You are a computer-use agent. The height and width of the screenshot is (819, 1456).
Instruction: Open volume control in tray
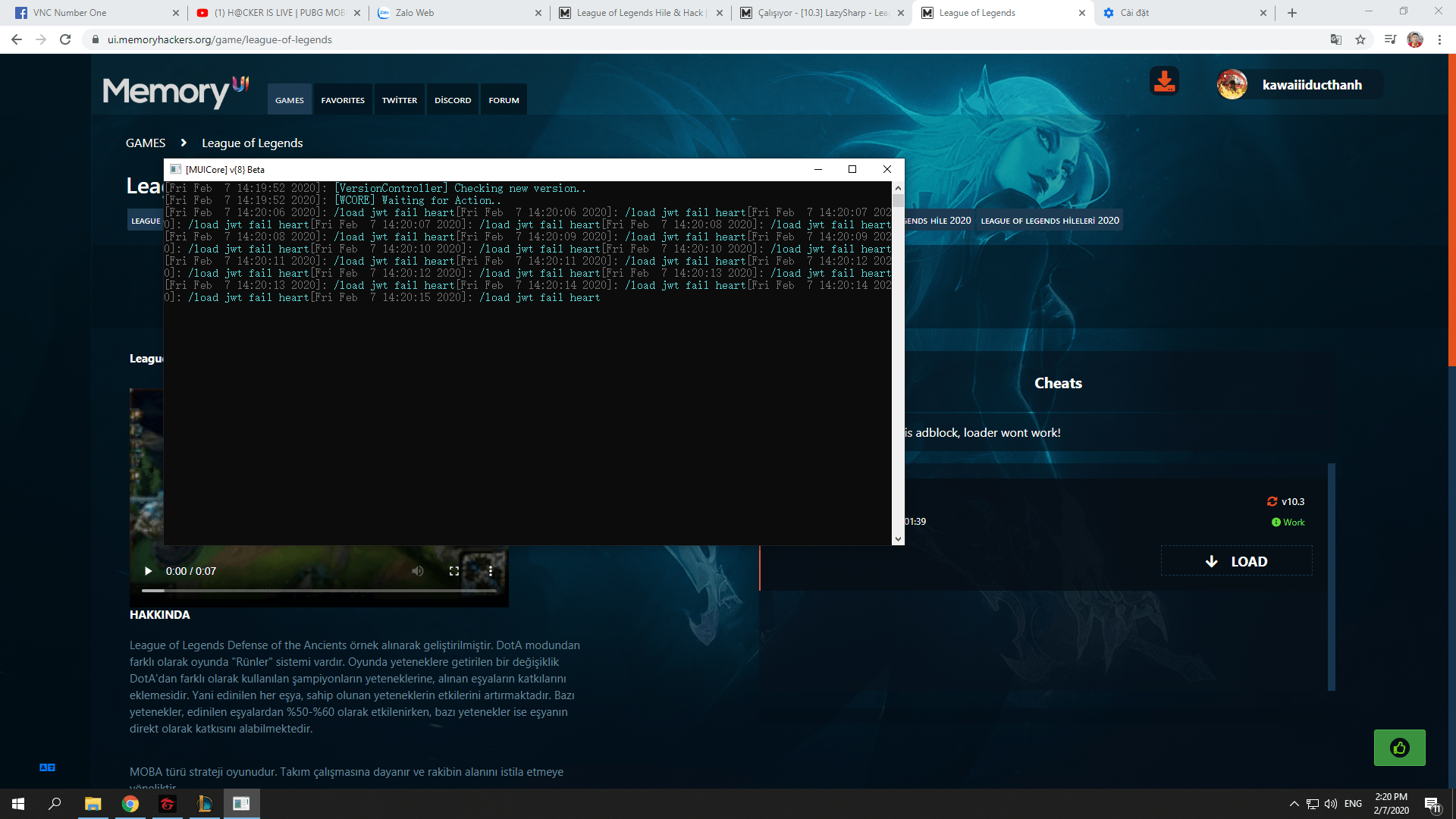[1331, 804]
